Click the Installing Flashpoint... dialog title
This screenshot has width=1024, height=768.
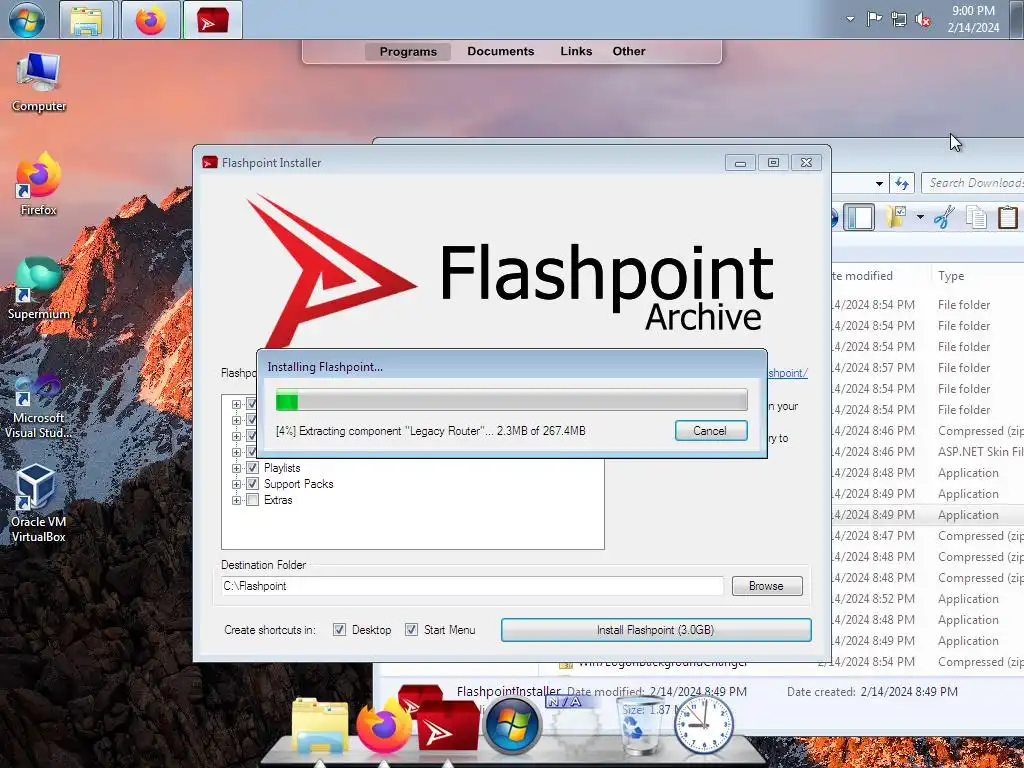pos(325,367)
